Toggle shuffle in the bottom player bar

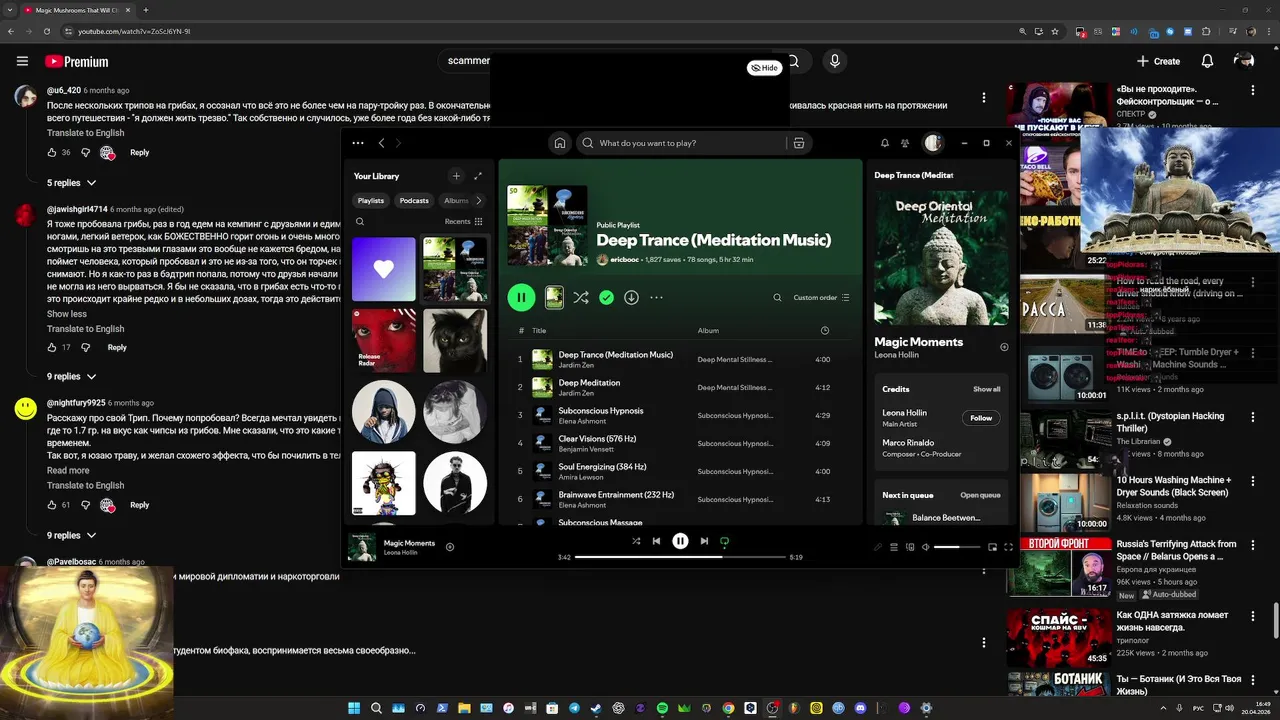point(636,541)
